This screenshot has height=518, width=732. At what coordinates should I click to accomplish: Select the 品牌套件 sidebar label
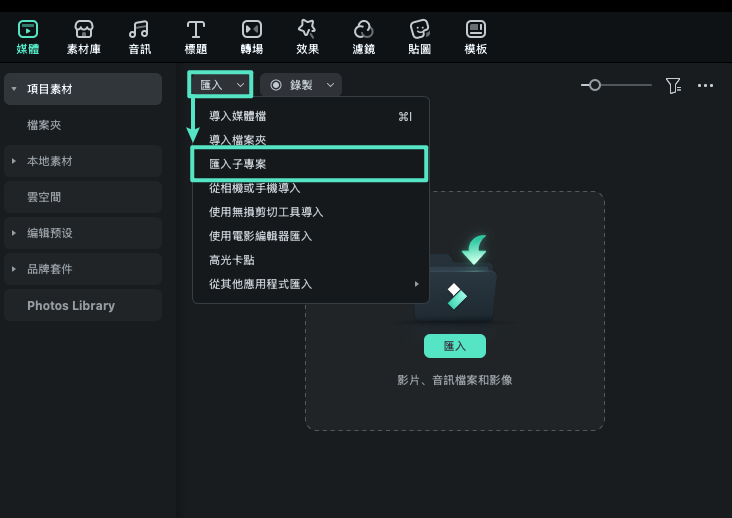pyautogui.click(x=49, y=269)
